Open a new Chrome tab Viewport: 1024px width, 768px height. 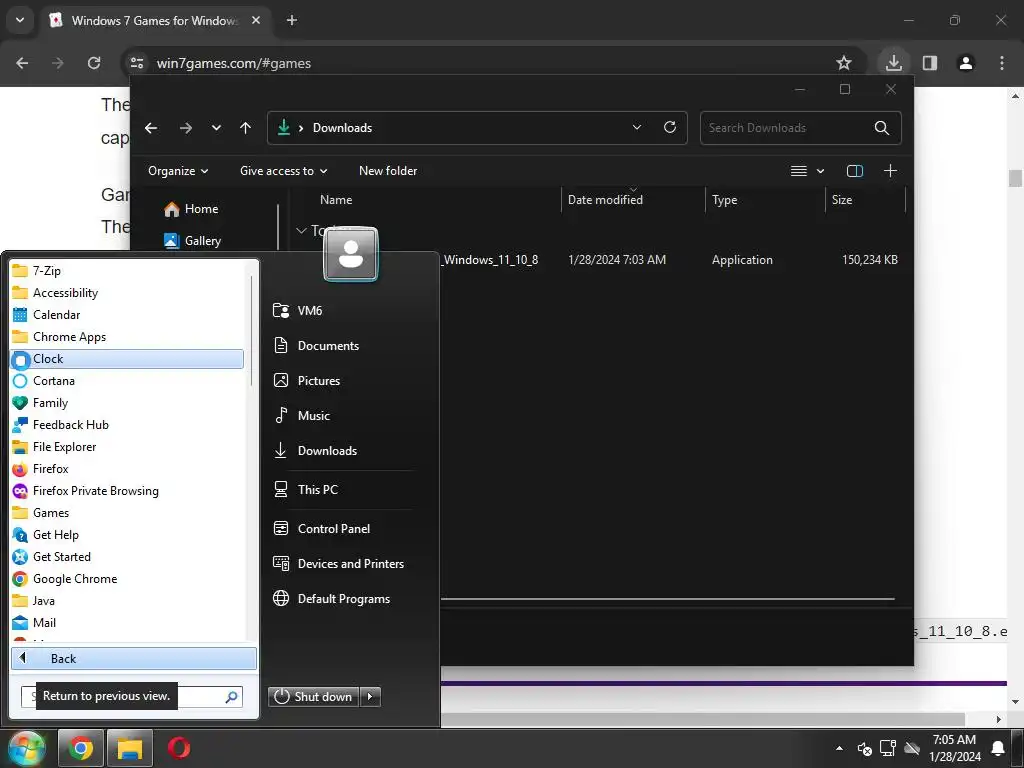292,20
